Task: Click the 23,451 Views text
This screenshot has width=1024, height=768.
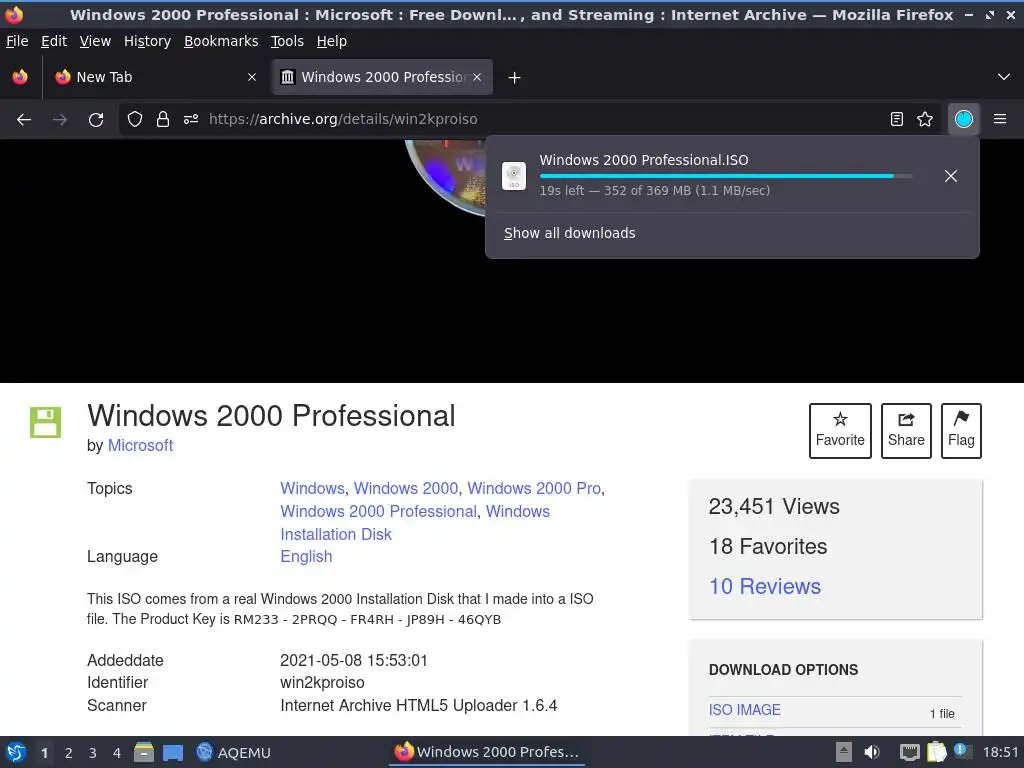Action: click(x=774, y=507)
